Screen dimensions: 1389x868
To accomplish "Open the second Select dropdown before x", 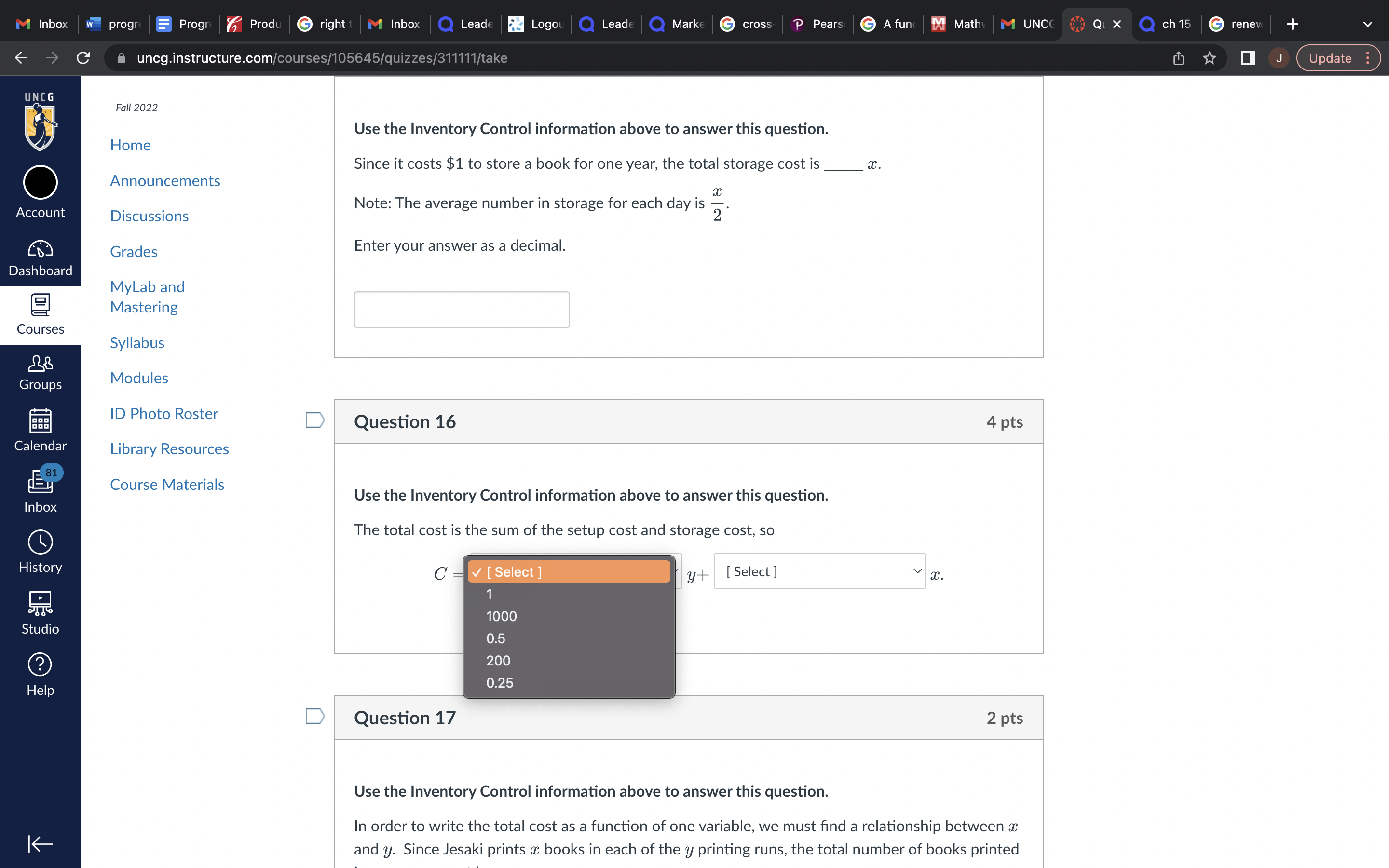I will click(x=819, y=571).
